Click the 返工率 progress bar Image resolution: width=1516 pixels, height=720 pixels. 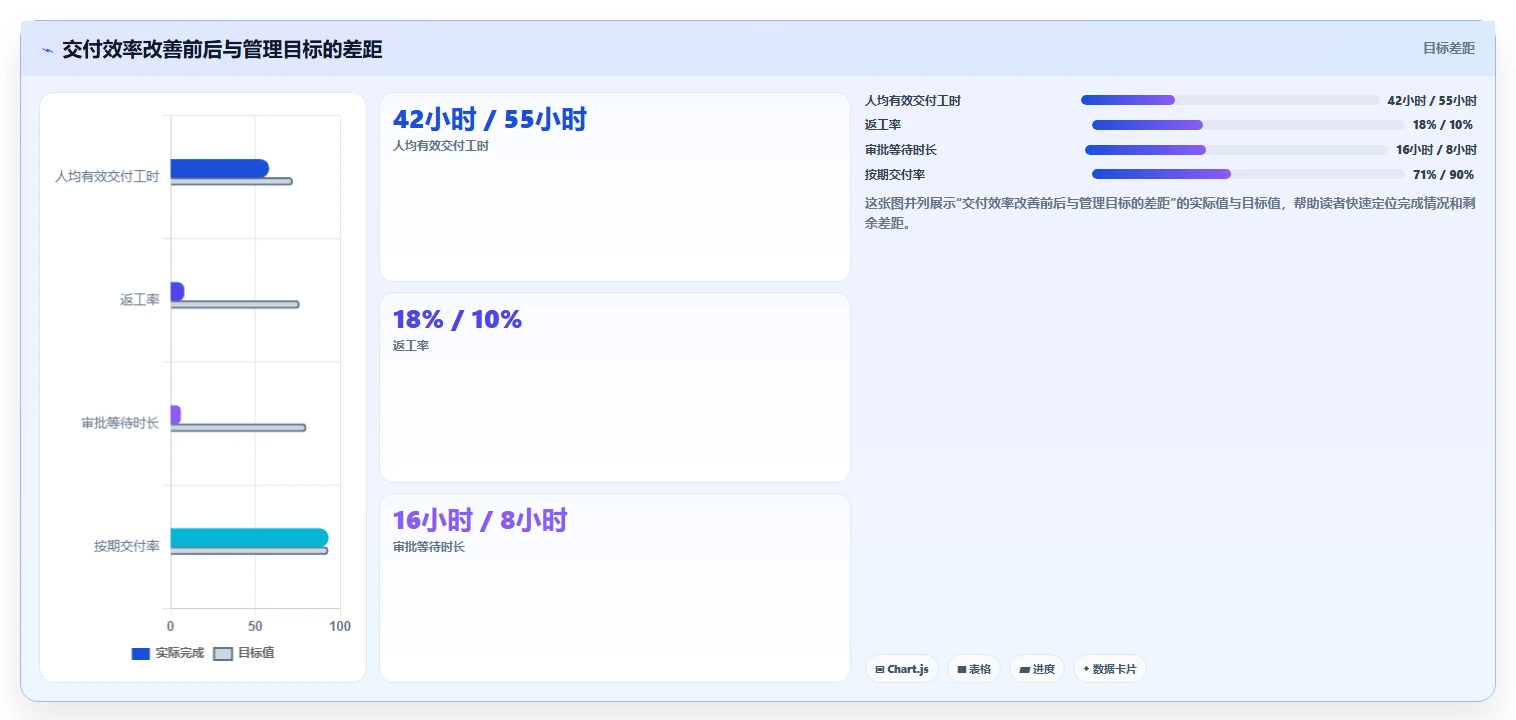tap(1248, 125)
